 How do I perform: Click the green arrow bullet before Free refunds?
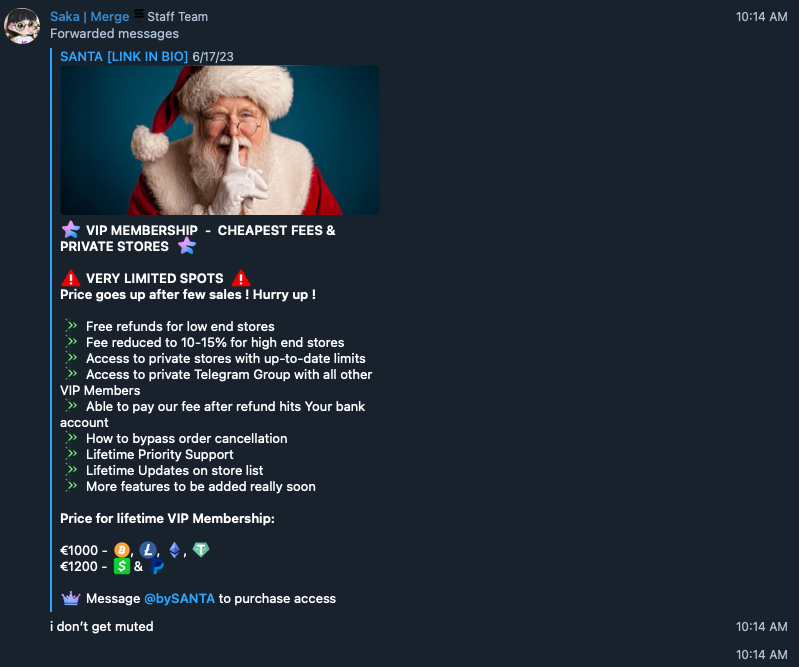72,326
